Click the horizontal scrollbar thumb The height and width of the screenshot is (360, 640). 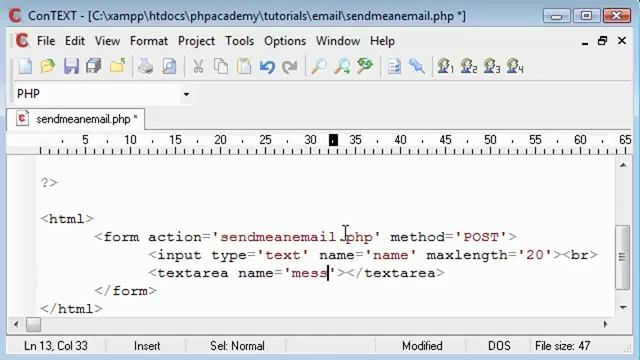pos(33,324)
